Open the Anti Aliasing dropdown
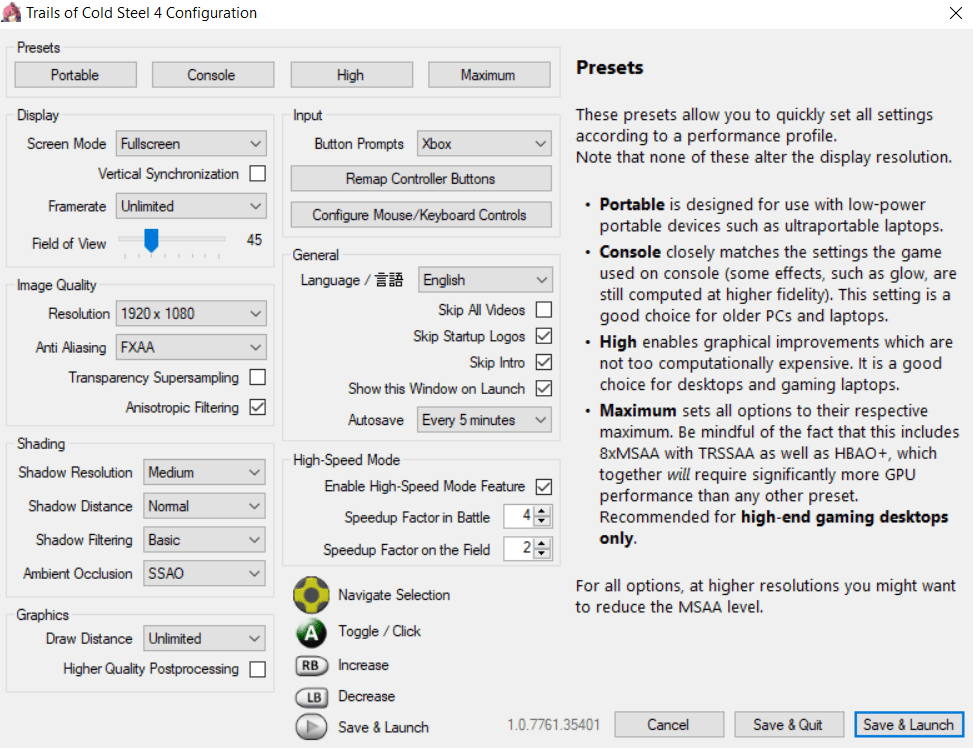 coord(191,347)
